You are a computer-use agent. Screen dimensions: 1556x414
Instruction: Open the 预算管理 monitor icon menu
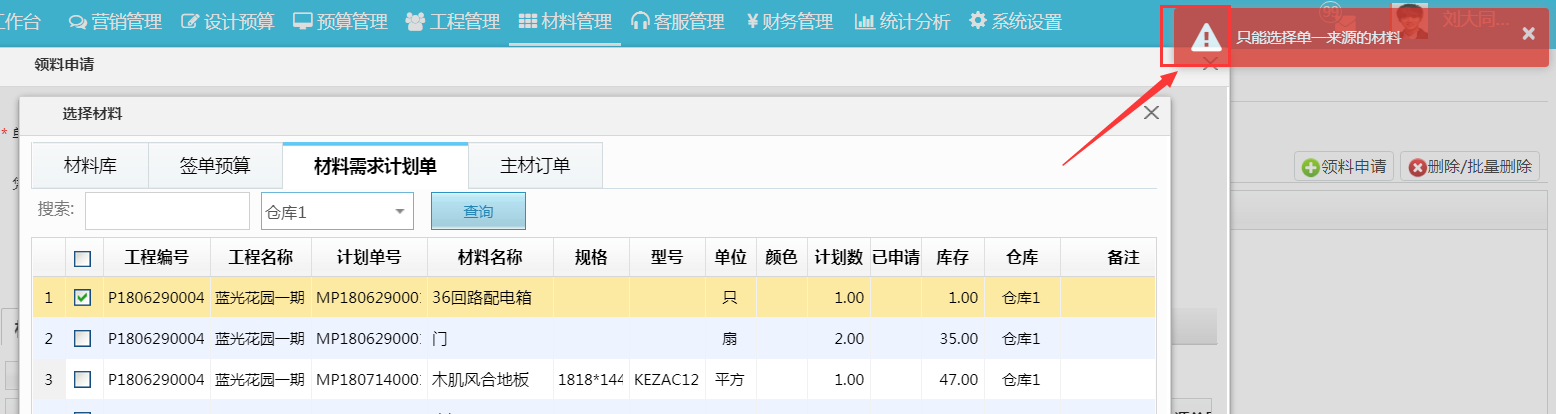[340, 22]
